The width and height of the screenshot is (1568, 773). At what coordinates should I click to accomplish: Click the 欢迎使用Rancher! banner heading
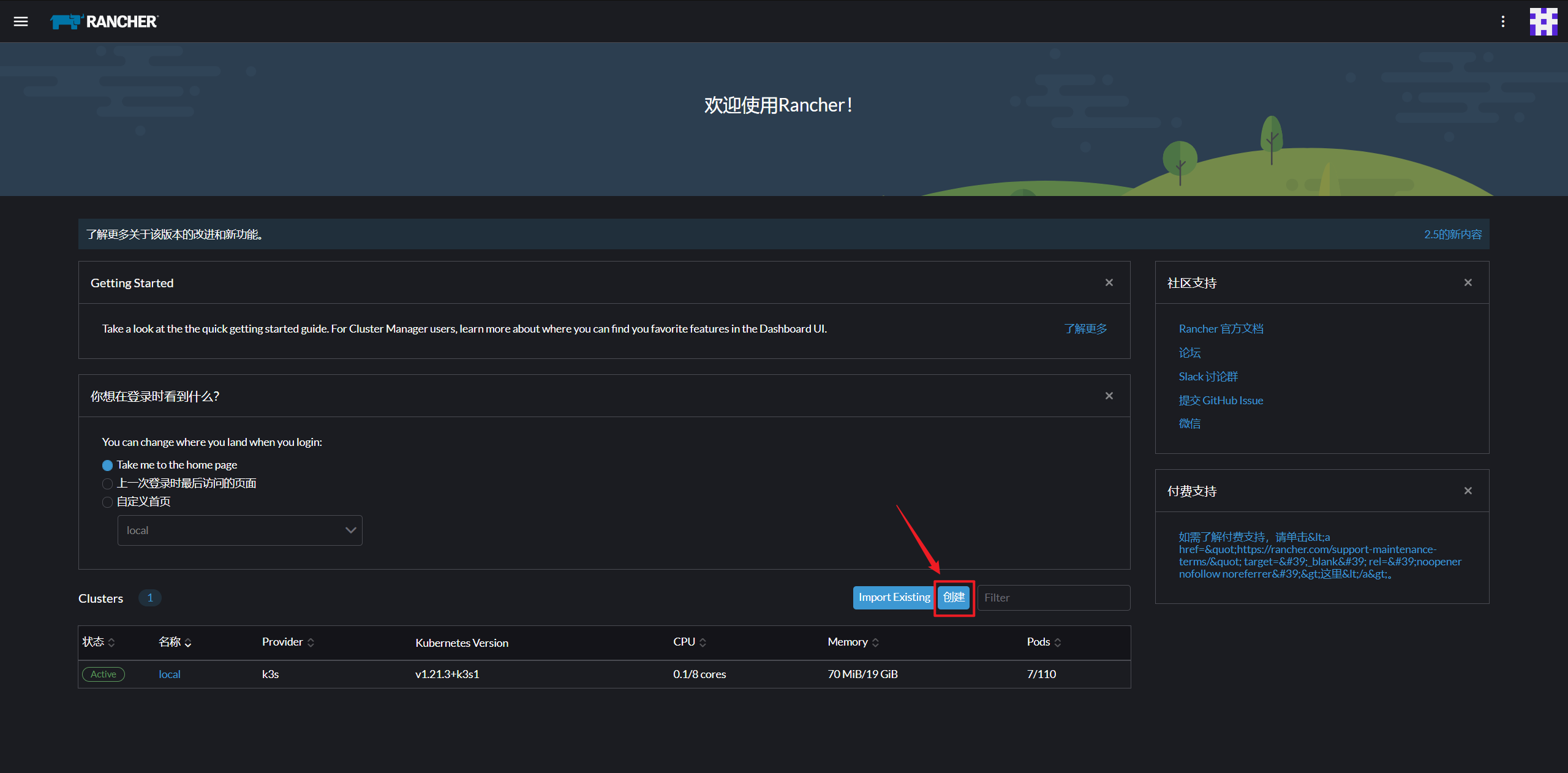coord(778,105)
